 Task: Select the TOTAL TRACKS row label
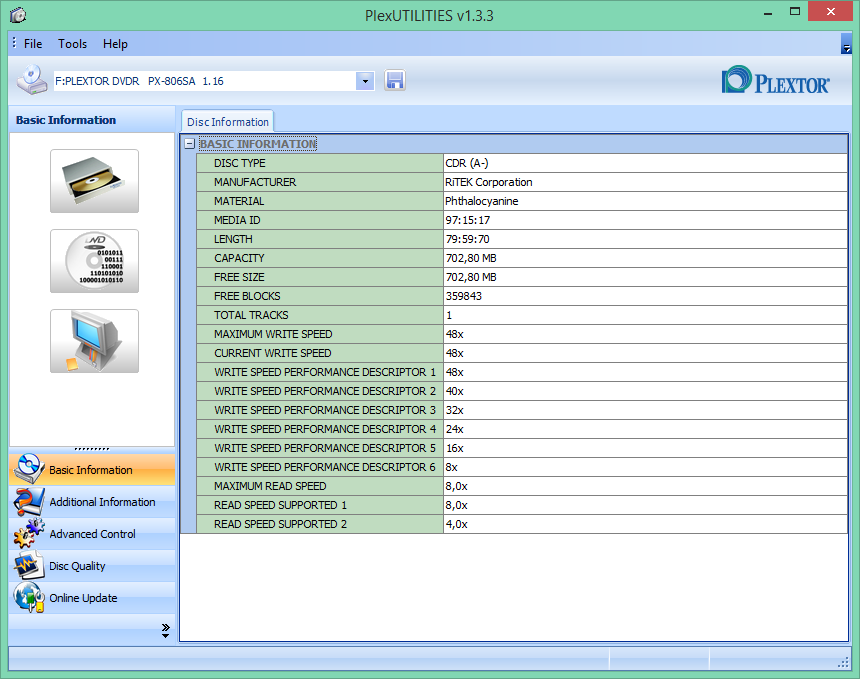pyautogui.click(x=251, y=315)
